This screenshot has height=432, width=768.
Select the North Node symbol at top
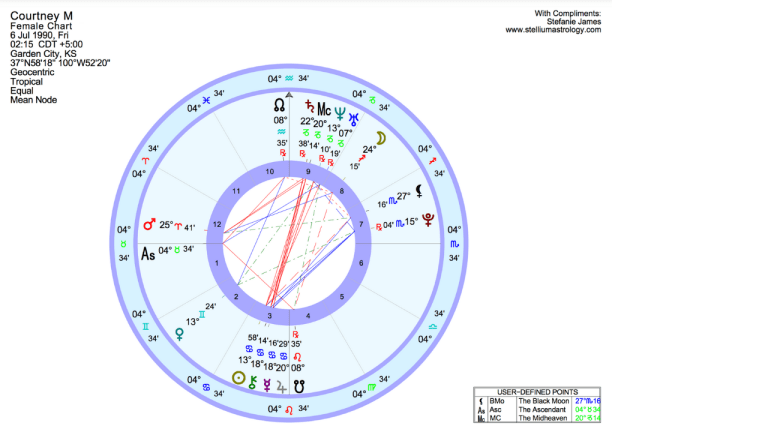pyautogui.click(x=279, y=103)
